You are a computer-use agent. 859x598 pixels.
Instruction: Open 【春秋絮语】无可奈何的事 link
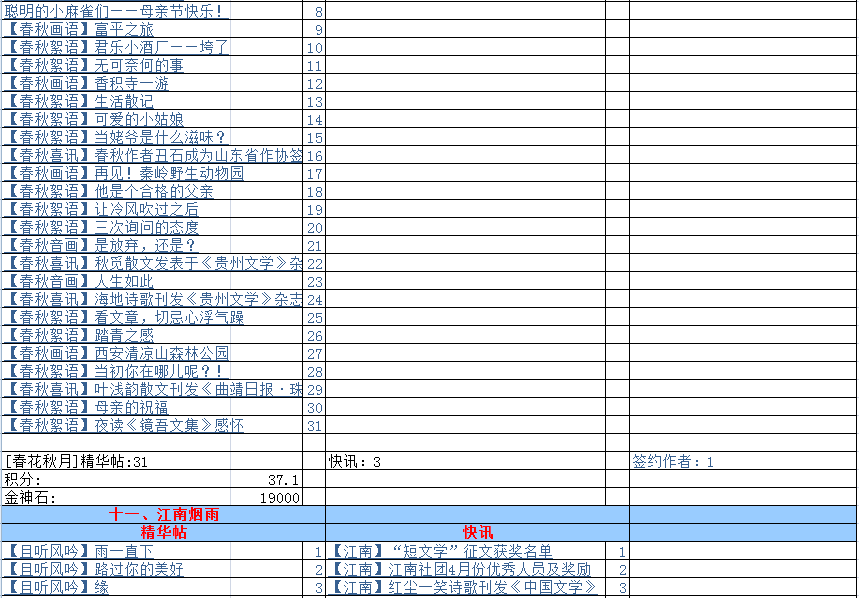tap(96, 65)
